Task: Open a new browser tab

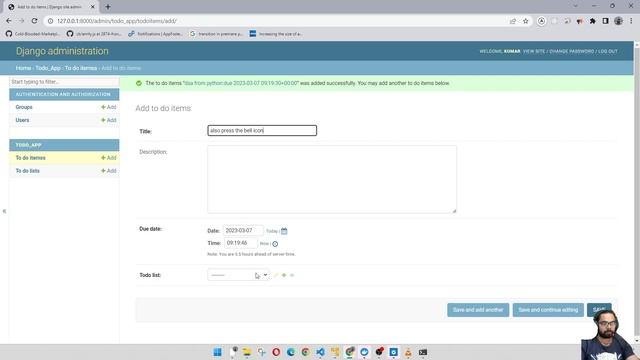Action: coord(108,7)
